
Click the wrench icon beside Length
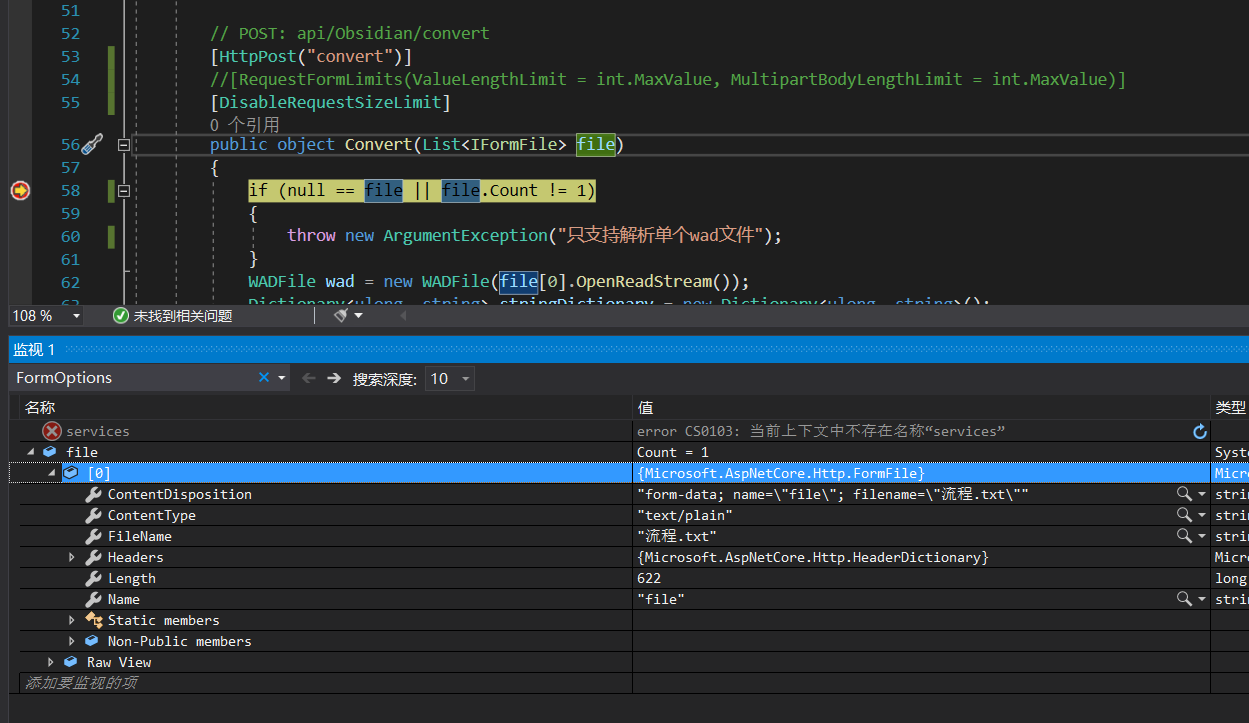[x=93, y=578]
